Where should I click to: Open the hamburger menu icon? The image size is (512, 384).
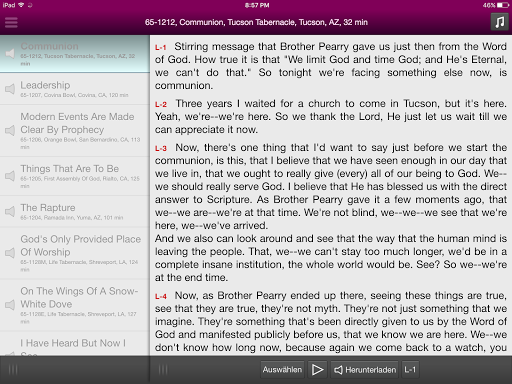pos(11,22)
